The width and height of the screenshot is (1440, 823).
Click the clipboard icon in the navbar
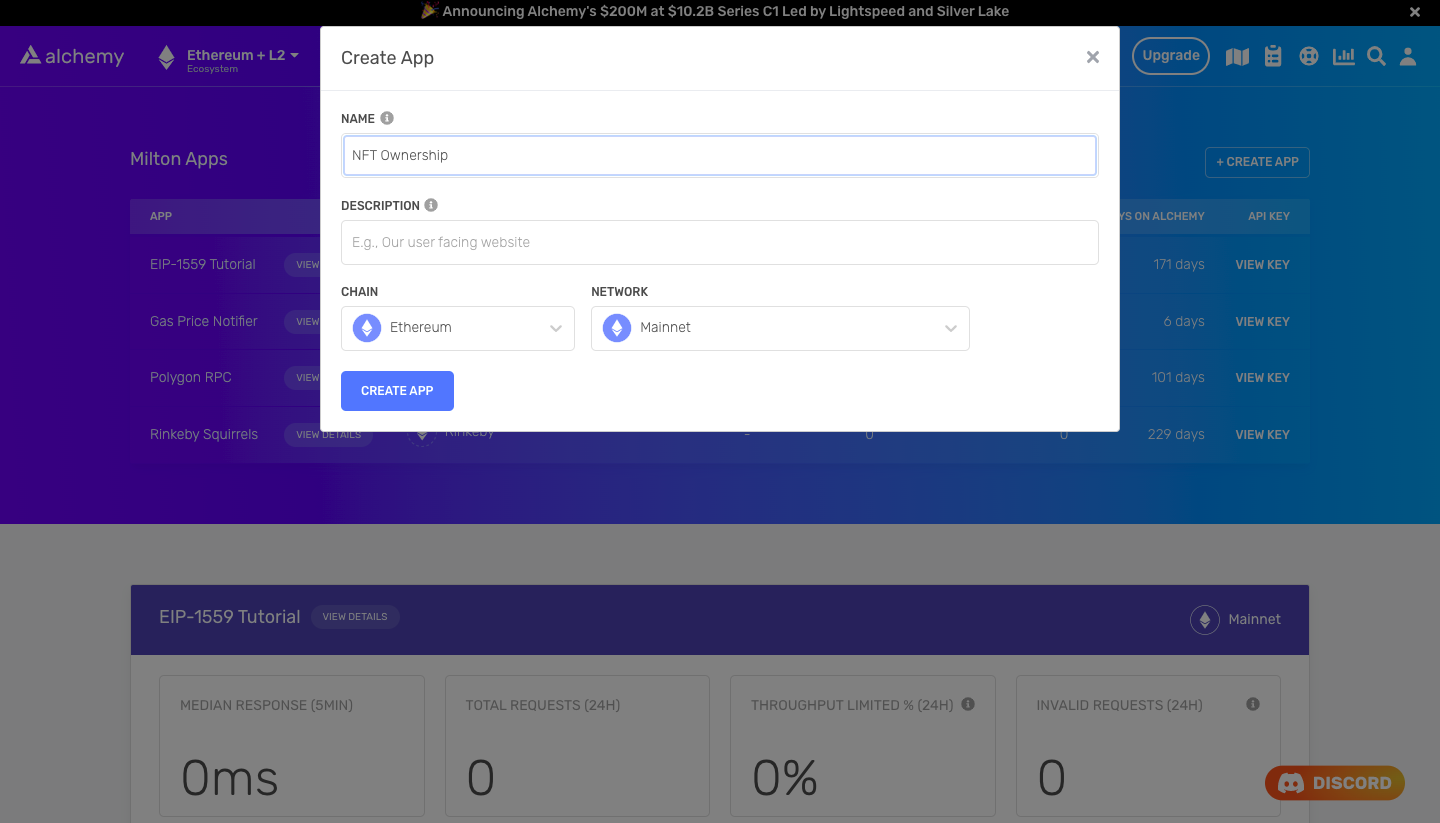click(x=1273, y=56)
